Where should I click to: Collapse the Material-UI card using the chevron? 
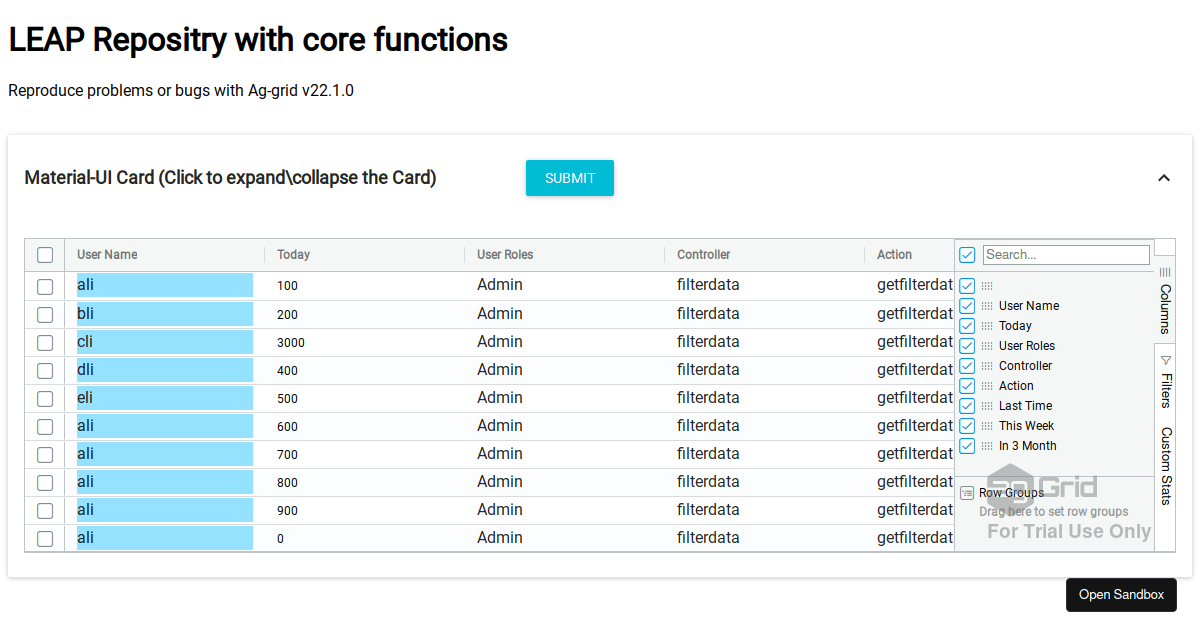pyautogui.click(x=1164, y=177)
